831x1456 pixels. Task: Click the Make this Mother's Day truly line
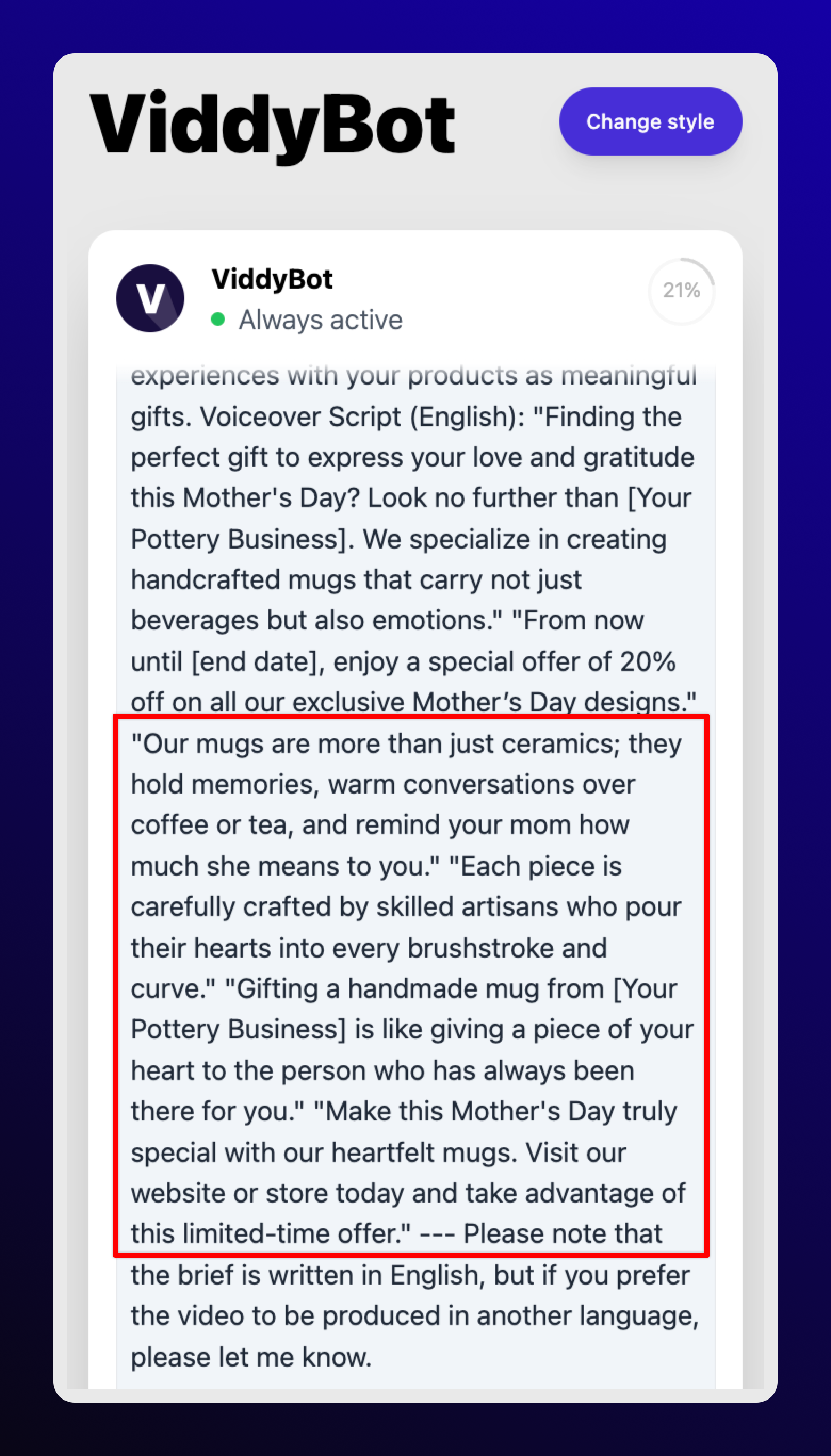[495, 1111]
